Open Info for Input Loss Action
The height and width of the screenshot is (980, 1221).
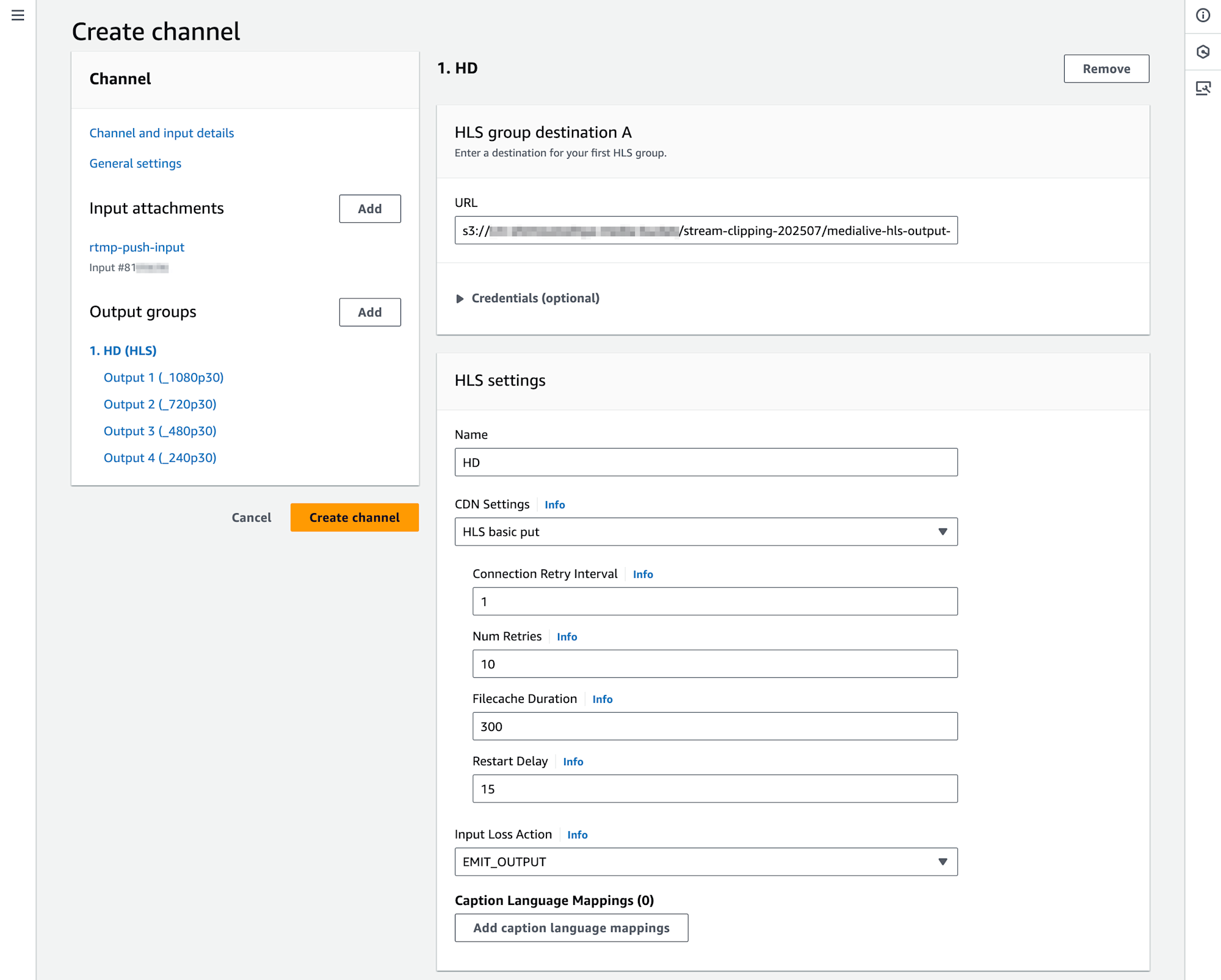click(577, 835)
